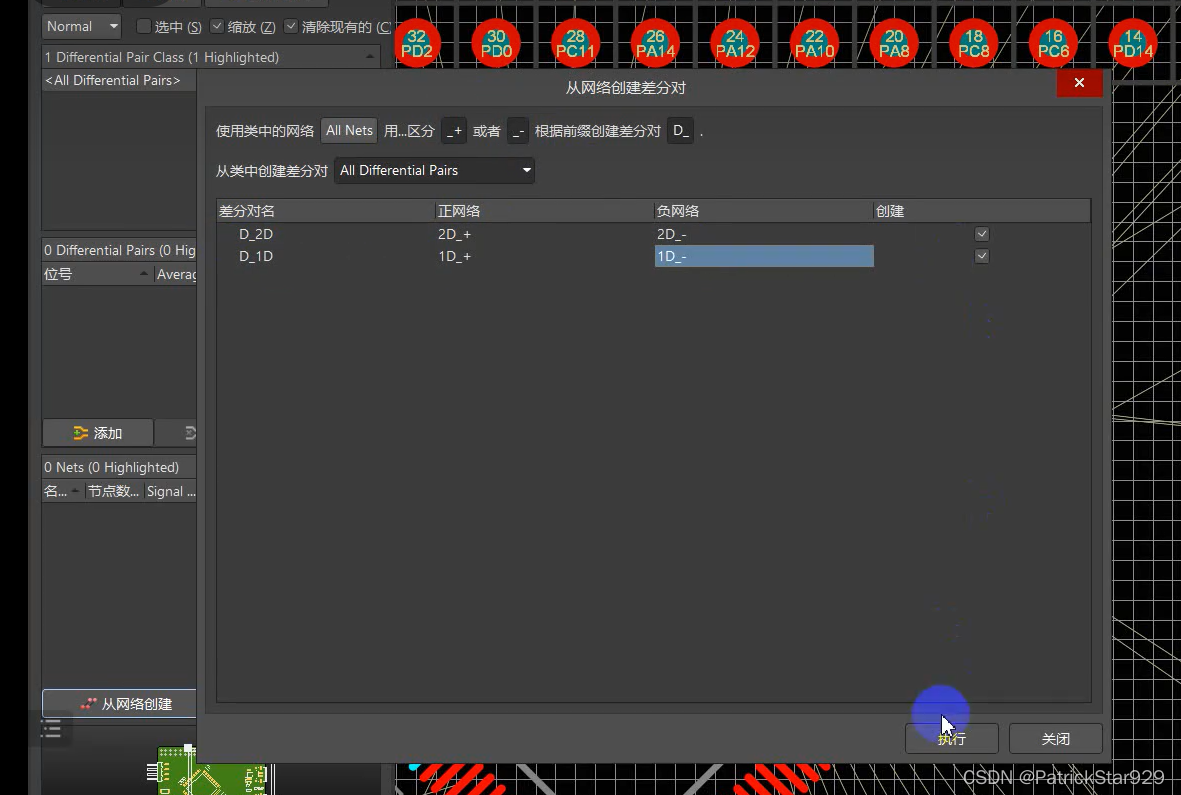Click pad 32 labeled PD2
The width and height of the screenshot is (1181, 795).
416,43
